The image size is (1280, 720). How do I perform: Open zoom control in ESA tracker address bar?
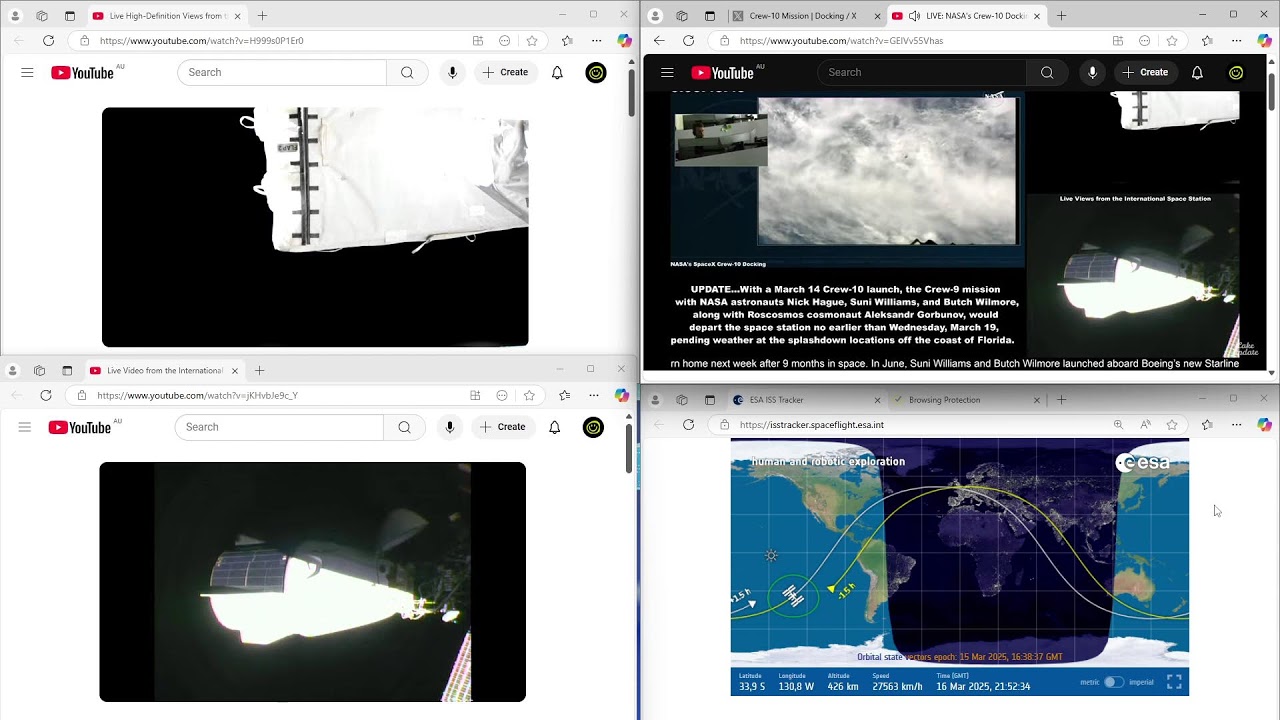(x=1118, y=425)
